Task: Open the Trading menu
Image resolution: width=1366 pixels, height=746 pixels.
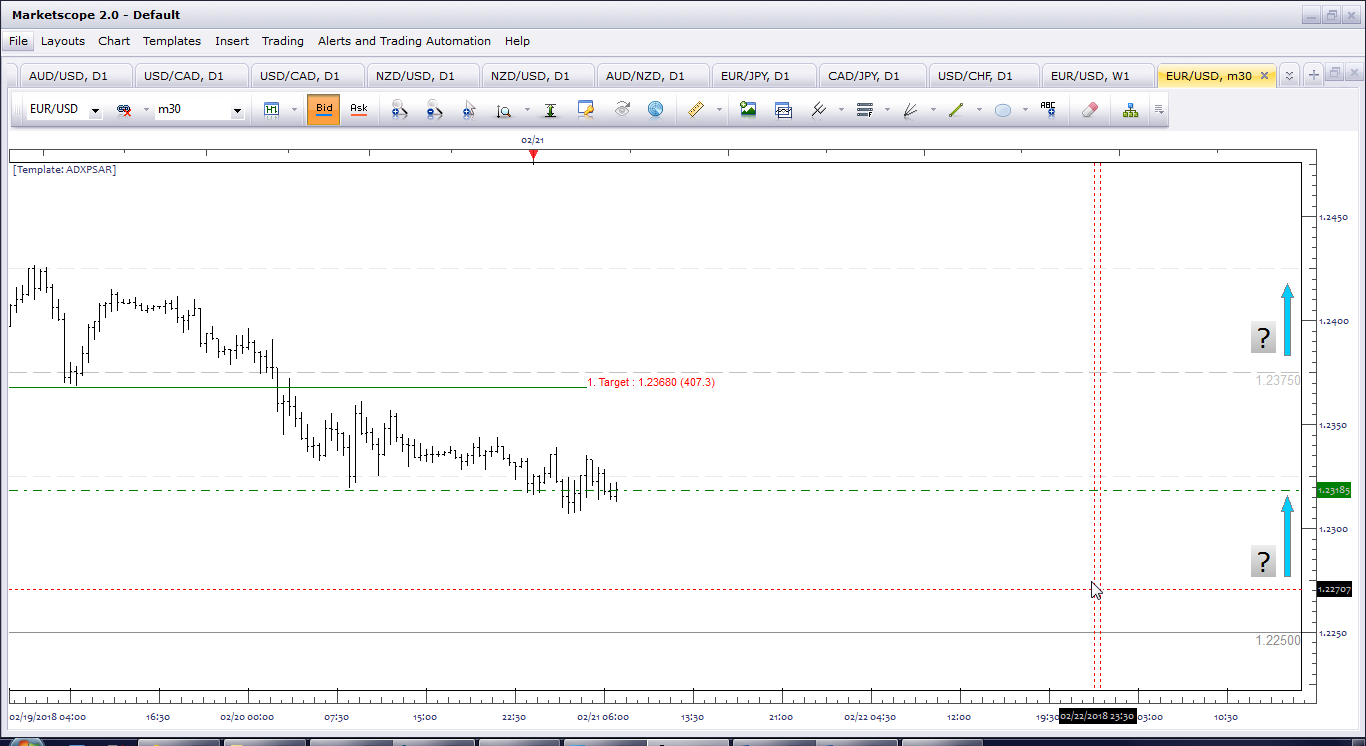Action: (x=283, y=41)
